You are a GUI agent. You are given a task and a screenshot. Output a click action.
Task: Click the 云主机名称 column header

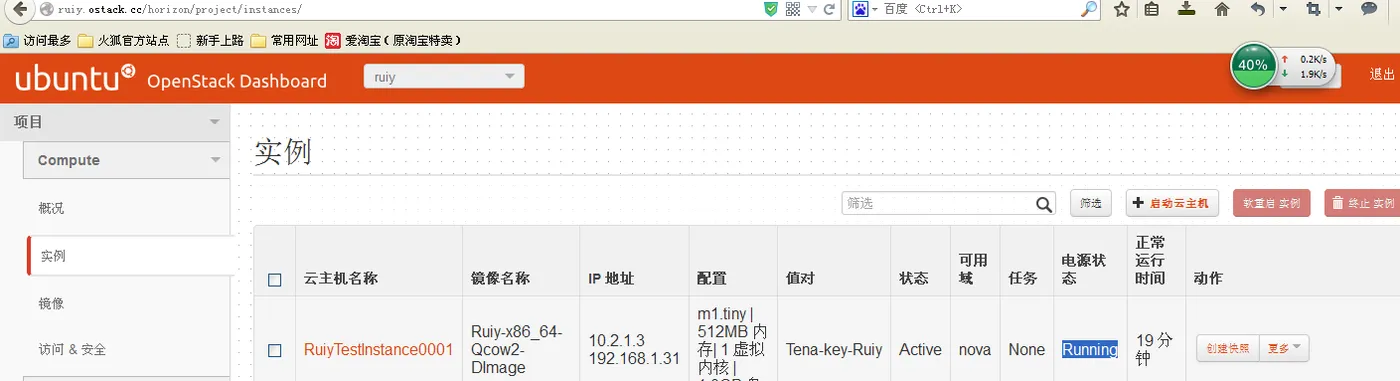pyautogui.click(x=341, y=278)
